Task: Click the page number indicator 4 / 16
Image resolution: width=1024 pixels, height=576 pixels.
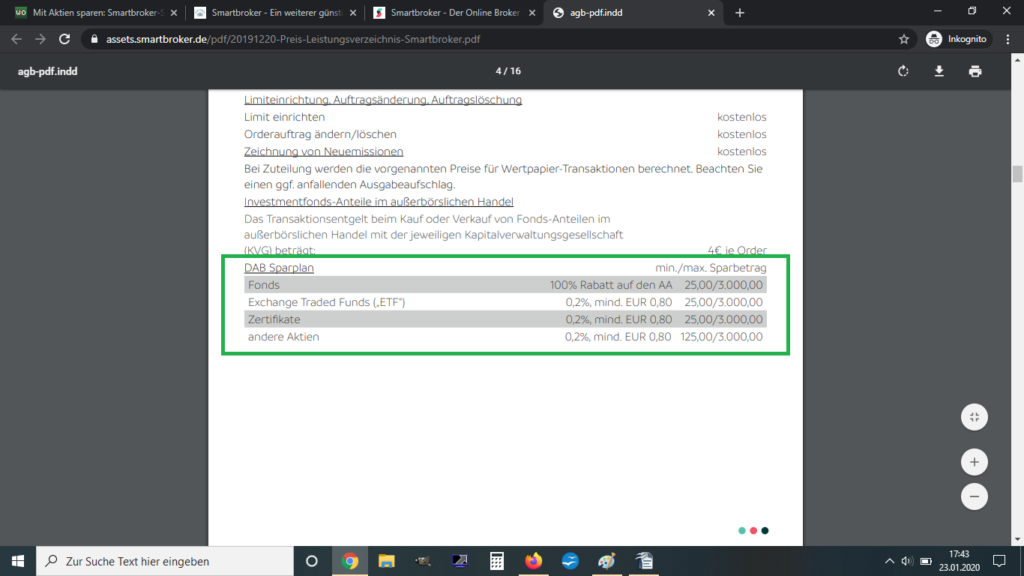Action: click(x=508, y=71)
